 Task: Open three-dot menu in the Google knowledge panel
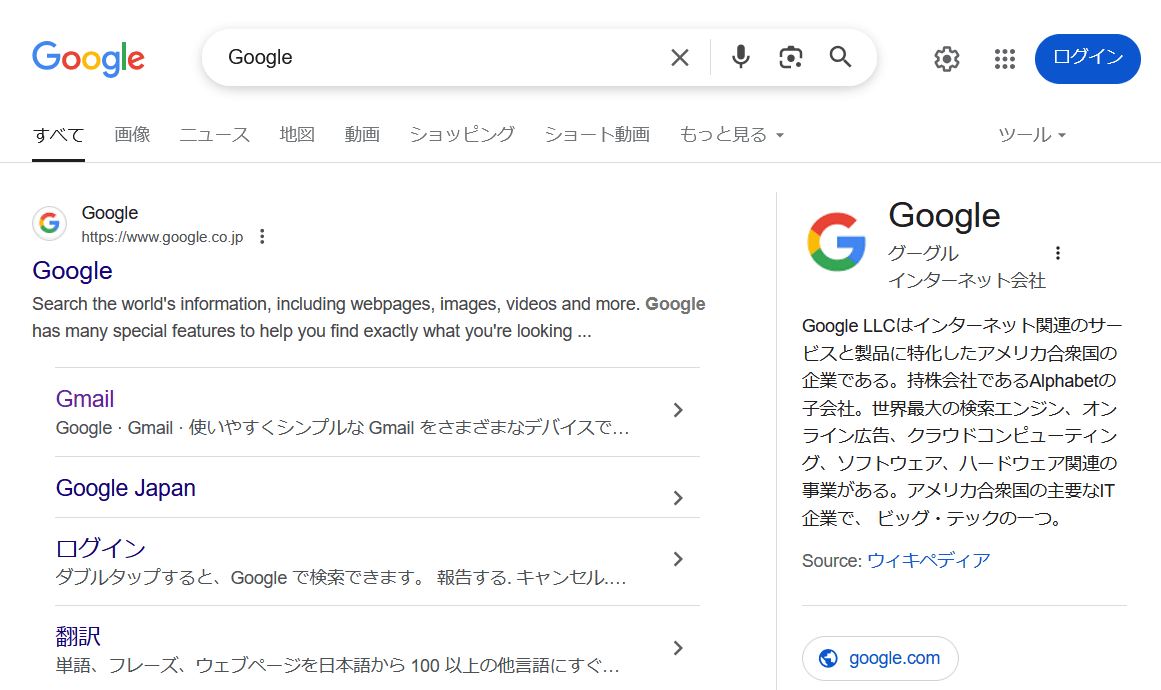coord(1057,253)
